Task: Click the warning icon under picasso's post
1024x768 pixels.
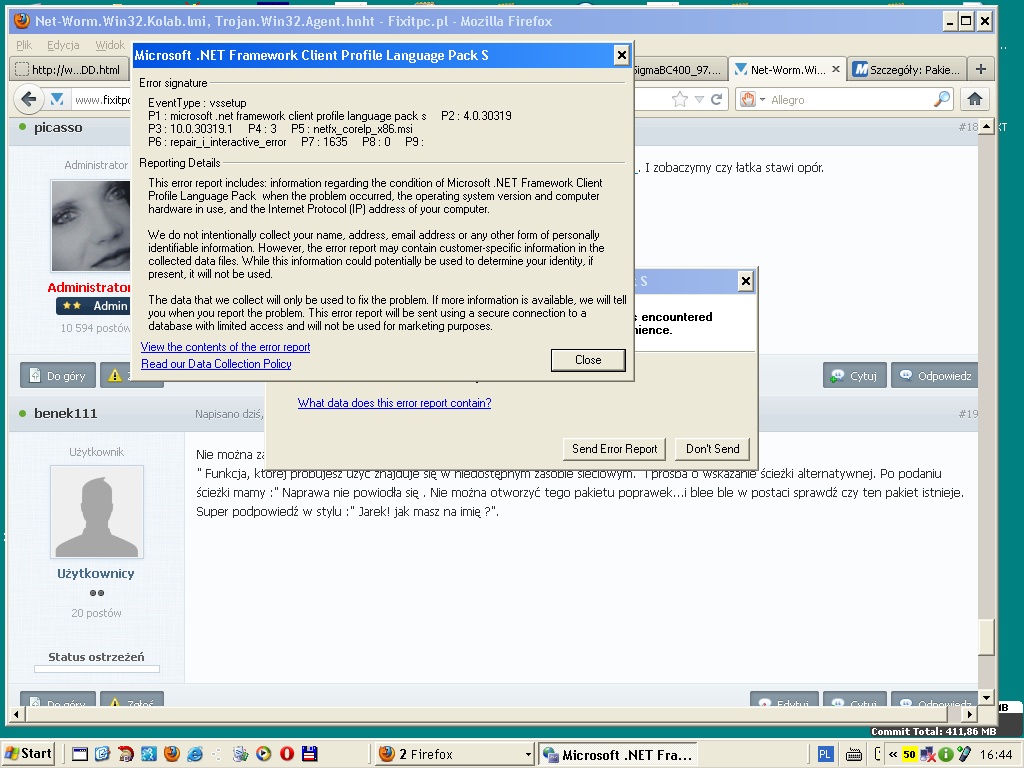Action: (x=116, y=376)
